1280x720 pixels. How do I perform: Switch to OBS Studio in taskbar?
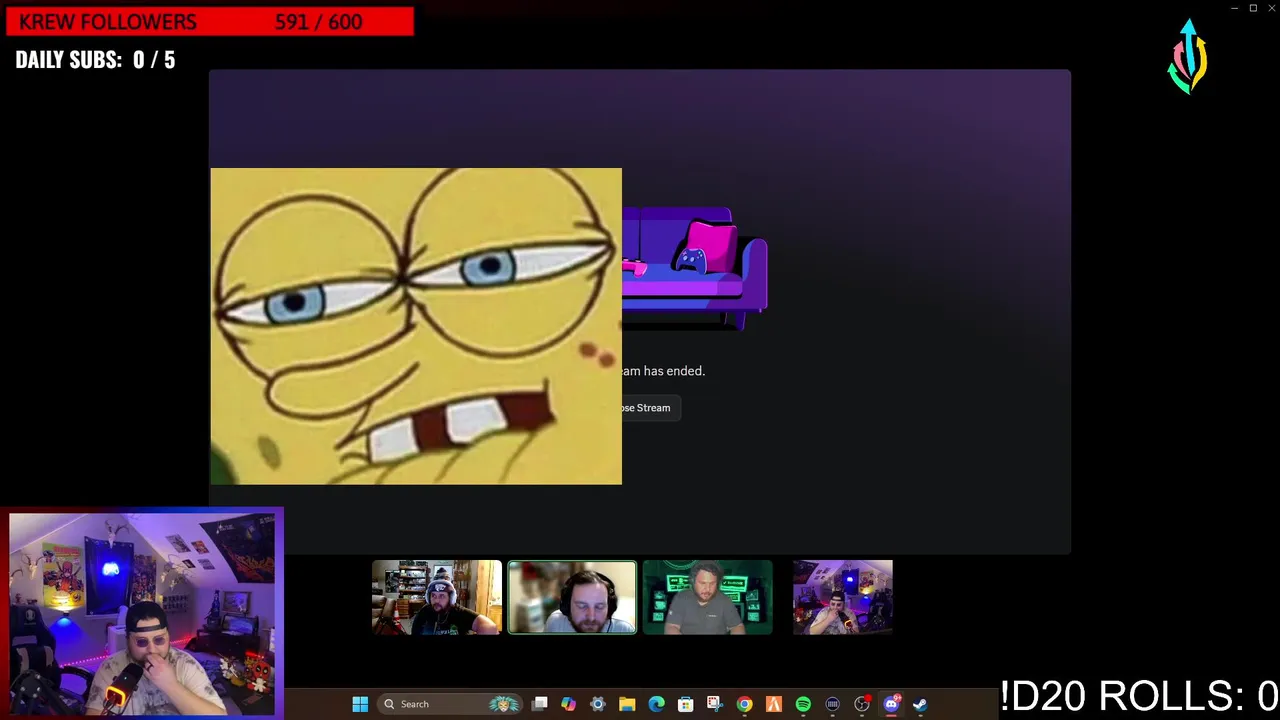click(862, 704)
